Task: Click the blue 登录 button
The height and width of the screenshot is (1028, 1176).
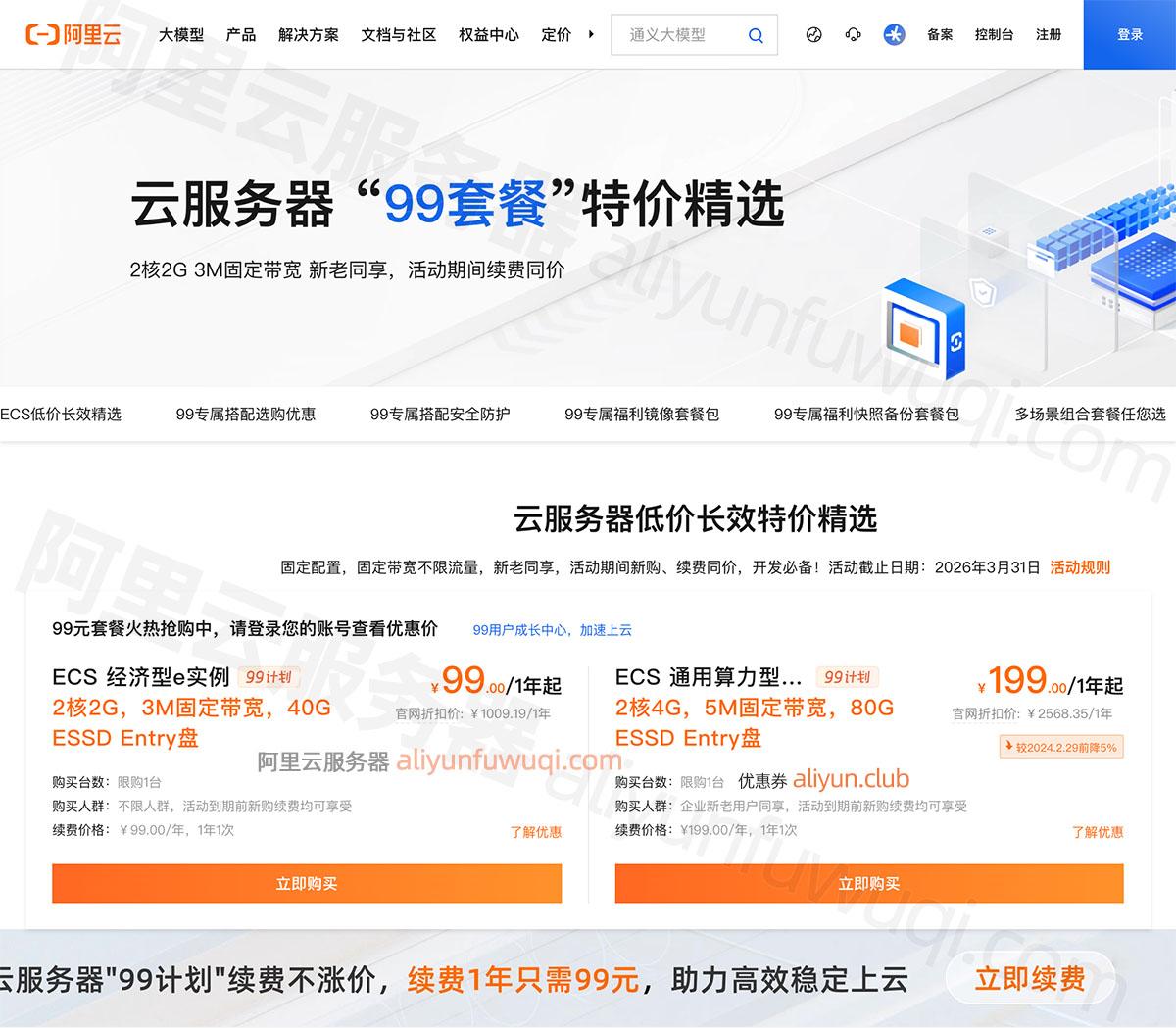Action: [1130, 34]
